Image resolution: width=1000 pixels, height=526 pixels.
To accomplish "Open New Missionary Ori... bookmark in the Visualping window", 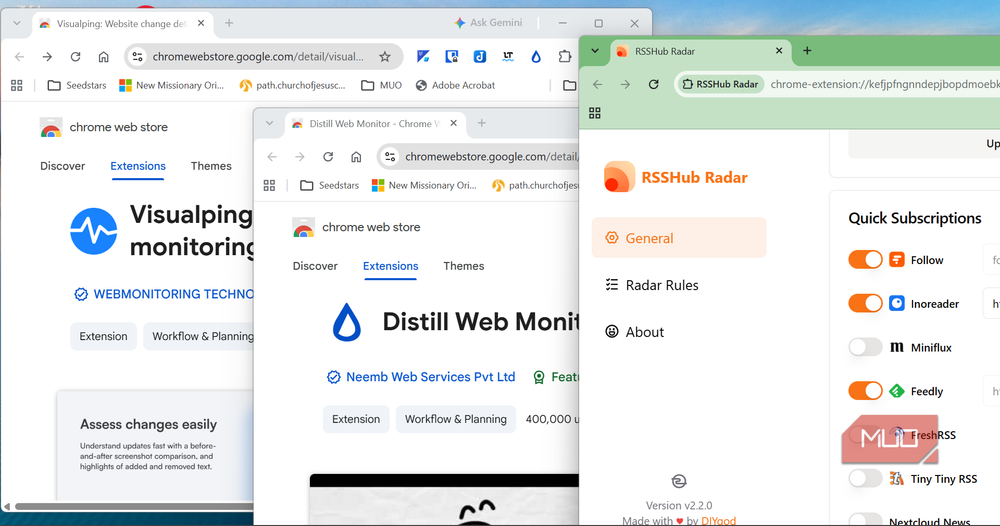I will click(x=172, y=85).
